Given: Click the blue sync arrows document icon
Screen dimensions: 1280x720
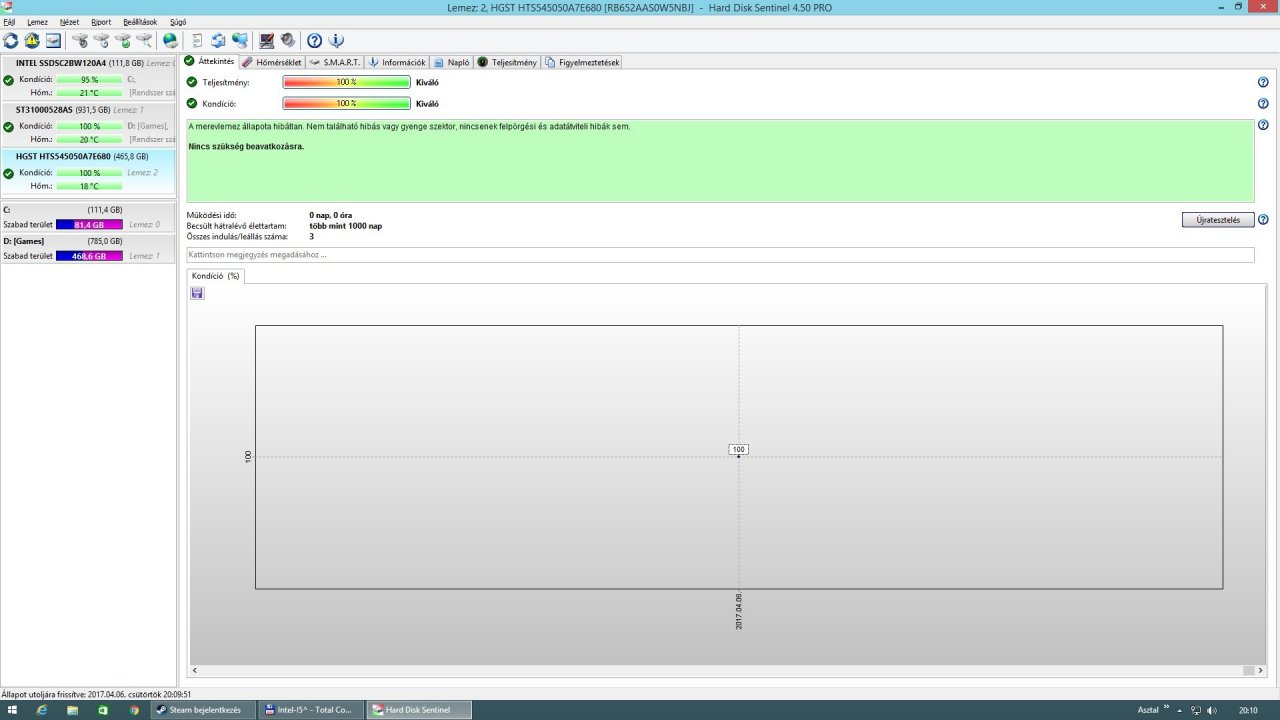Looking at the screenshot, I should point(218,41).
